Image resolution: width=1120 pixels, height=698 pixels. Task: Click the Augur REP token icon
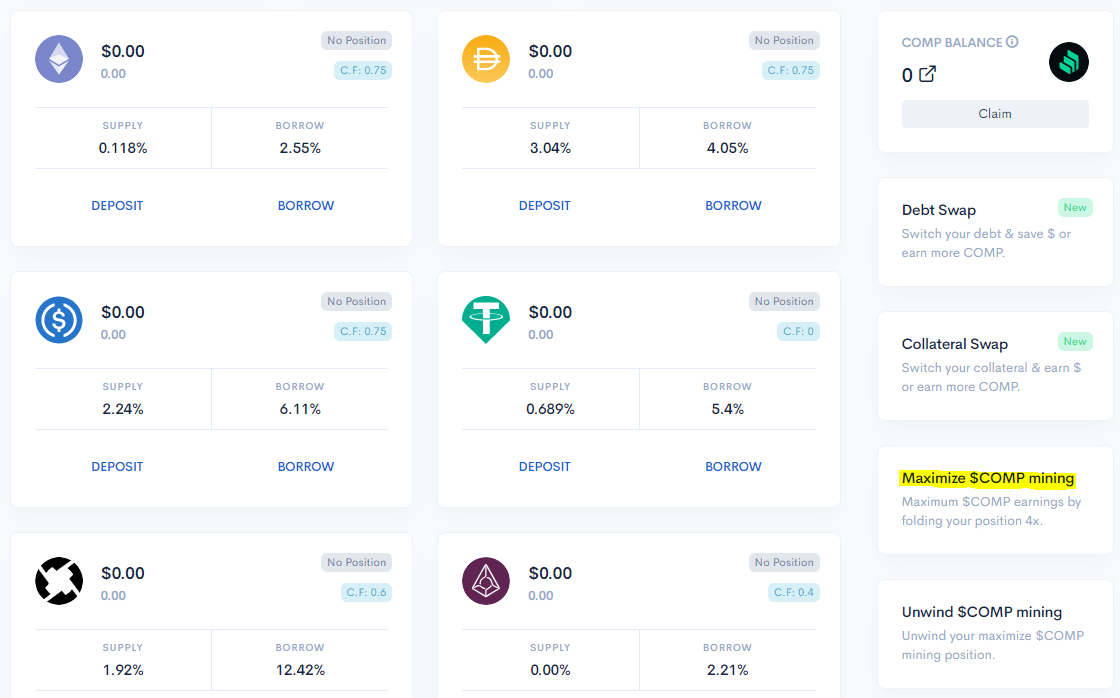click(x=486, y=581)
